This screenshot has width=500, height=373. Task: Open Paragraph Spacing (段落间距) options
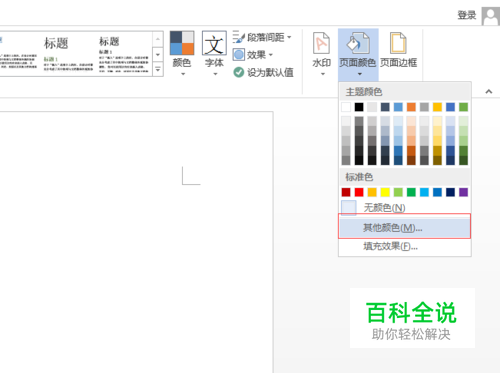coord(262,37)
